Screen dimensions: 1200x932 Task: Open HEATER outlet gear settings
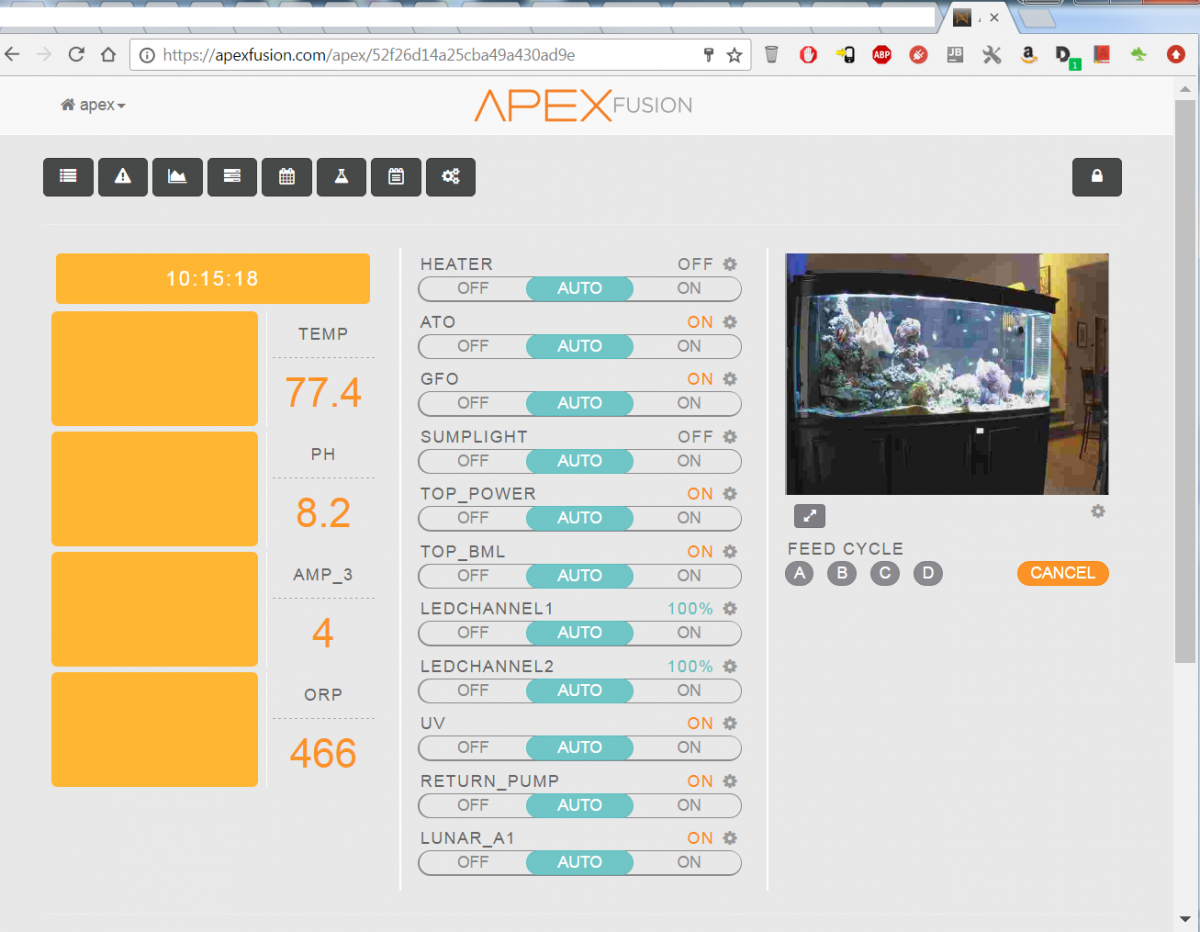coord(730,264)
